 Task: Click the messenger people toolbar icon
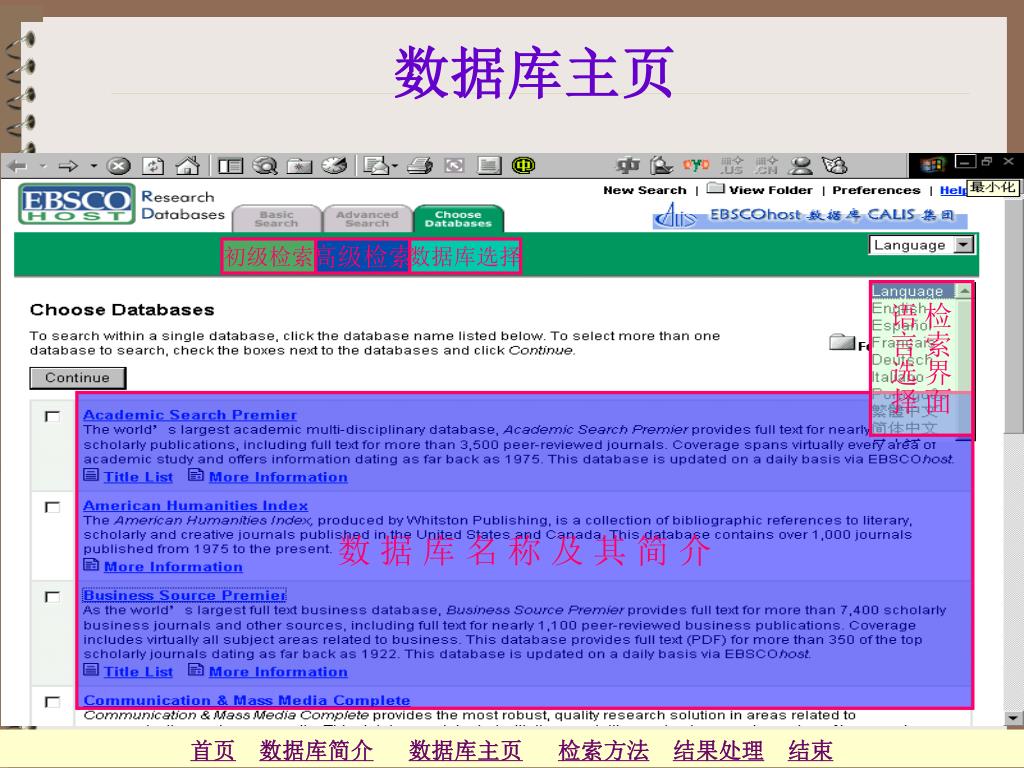click(x=800, y=166)
